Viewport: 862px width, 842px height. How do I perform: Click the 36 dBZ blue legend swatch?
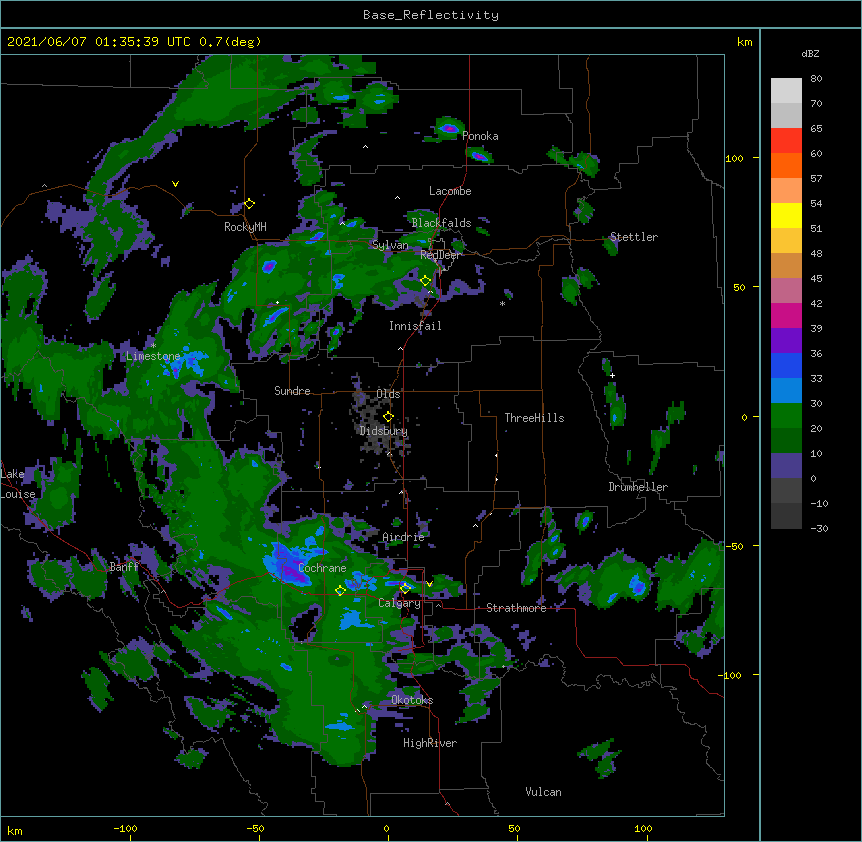click(x=786, y=365)
